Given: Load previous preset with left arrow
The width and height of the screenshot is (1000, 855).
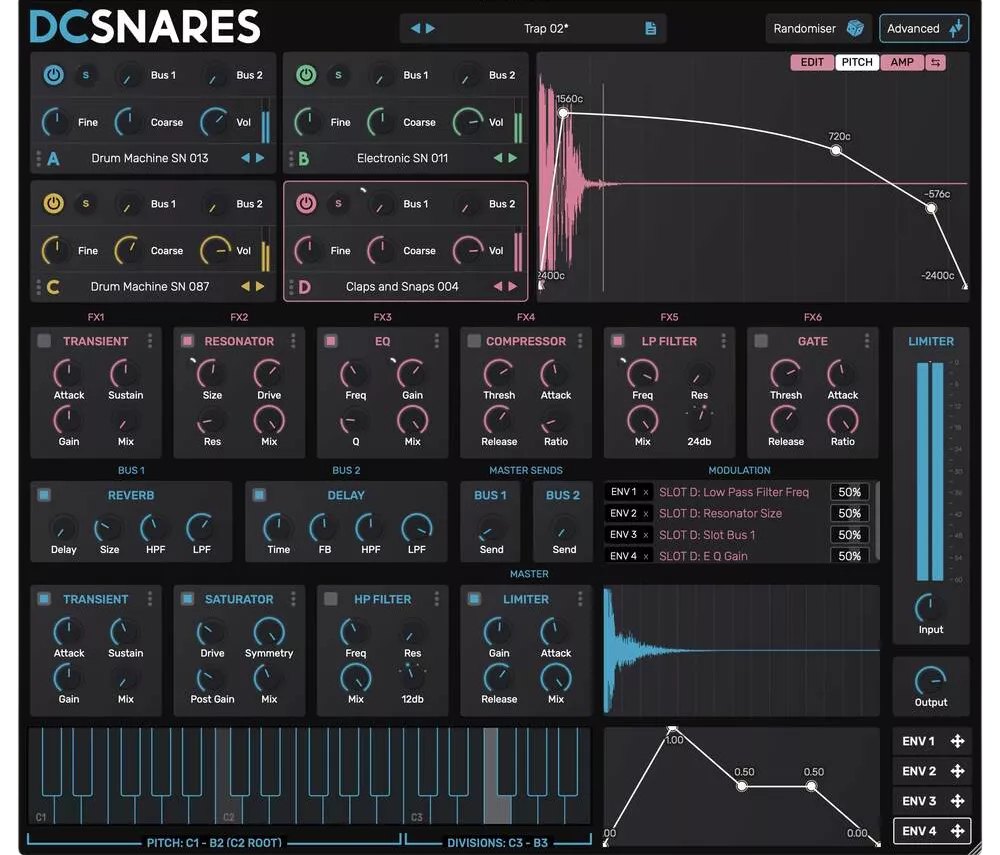Looking at the screenshot, I should click(415, 28).
